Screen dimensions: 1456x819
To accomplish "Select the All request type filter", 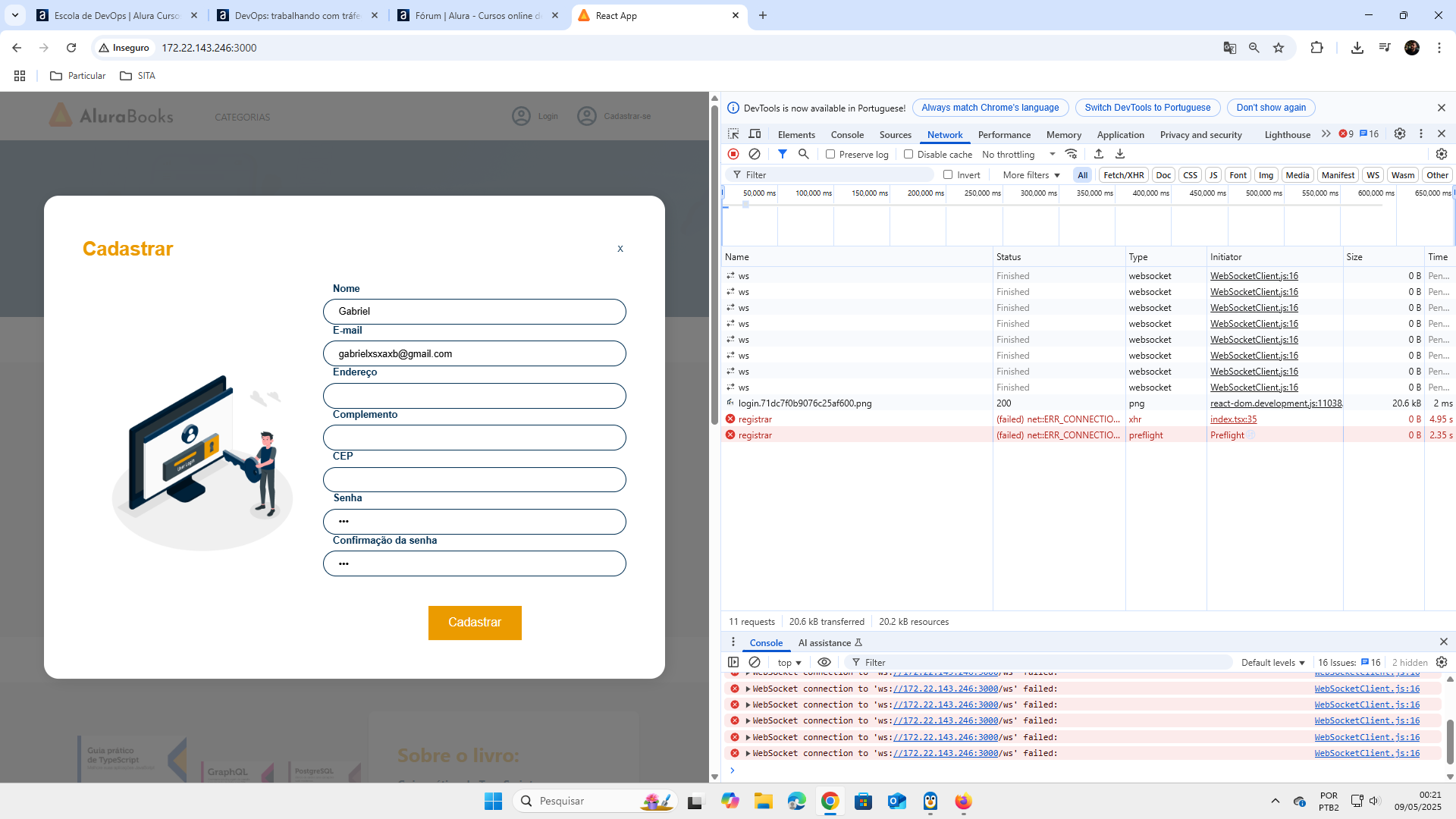I will (1082, 175).
